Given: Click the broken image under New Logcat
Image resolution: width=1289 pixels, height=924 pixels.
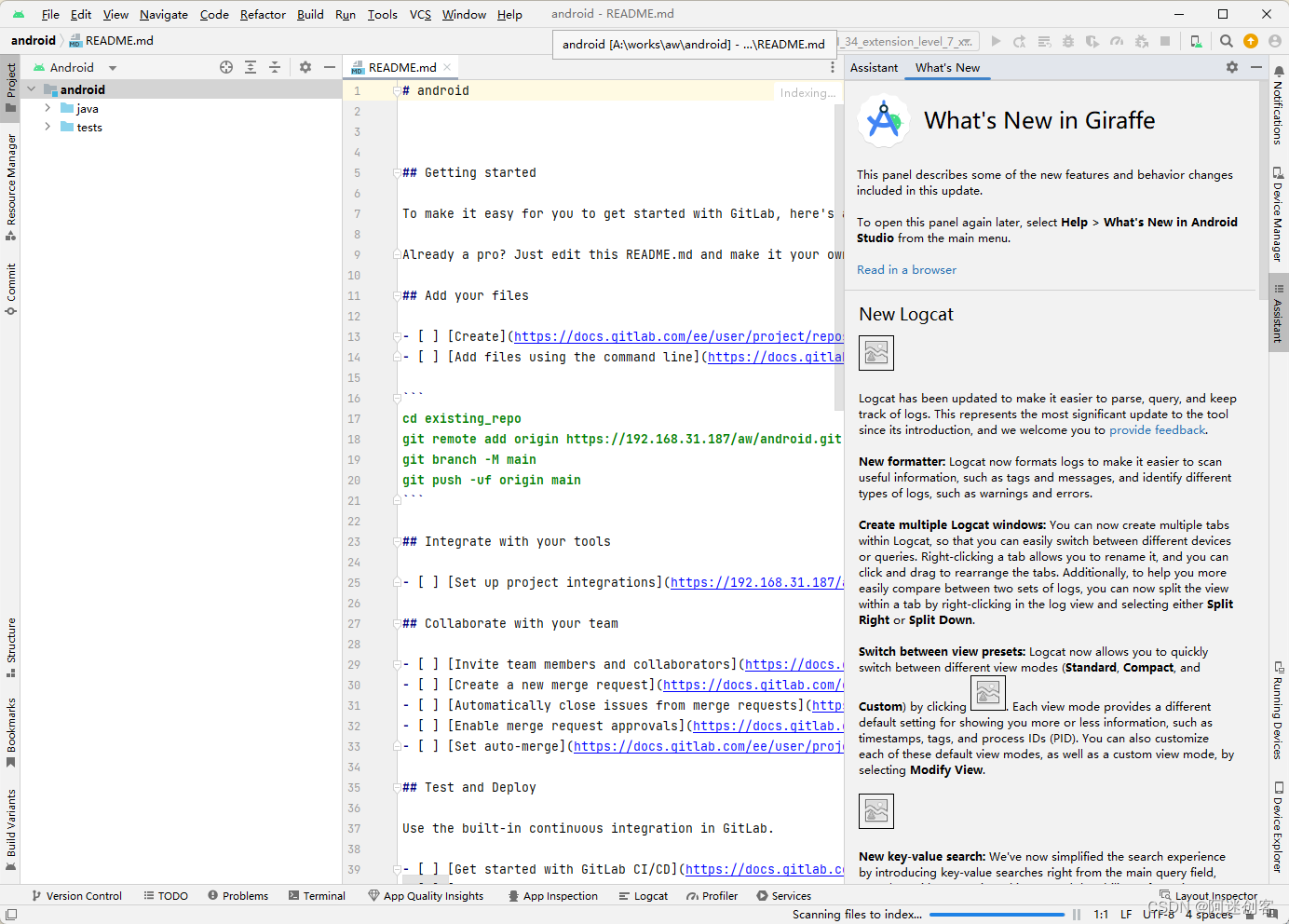Looking at the screenshot, I should tap(876, 353).
